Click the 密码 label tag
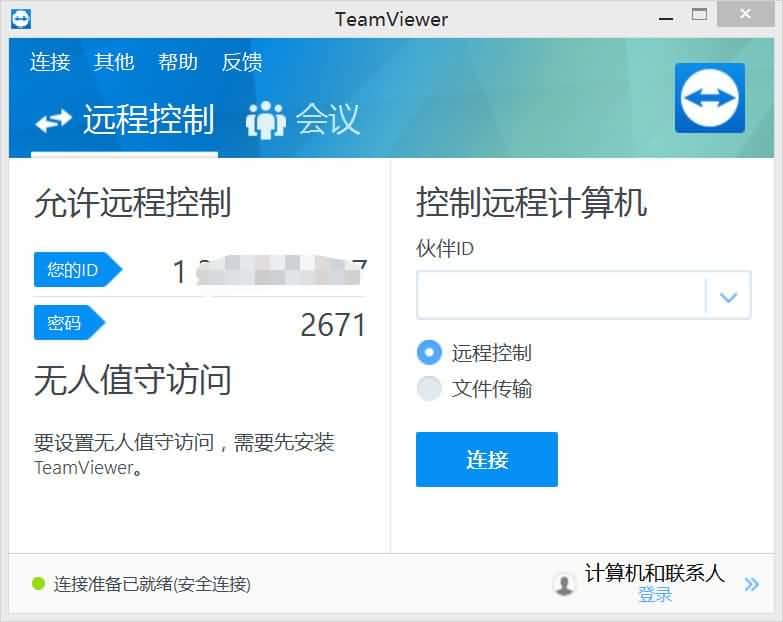This screenshot has height=622, width=783. (x=69, y=322)
